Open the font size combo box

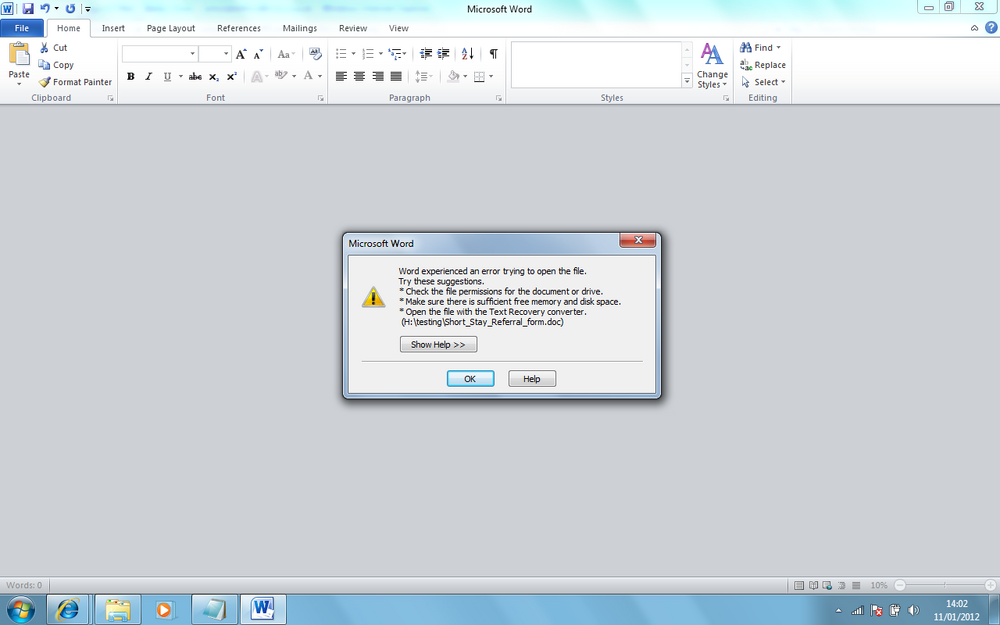tap(214, 54)
